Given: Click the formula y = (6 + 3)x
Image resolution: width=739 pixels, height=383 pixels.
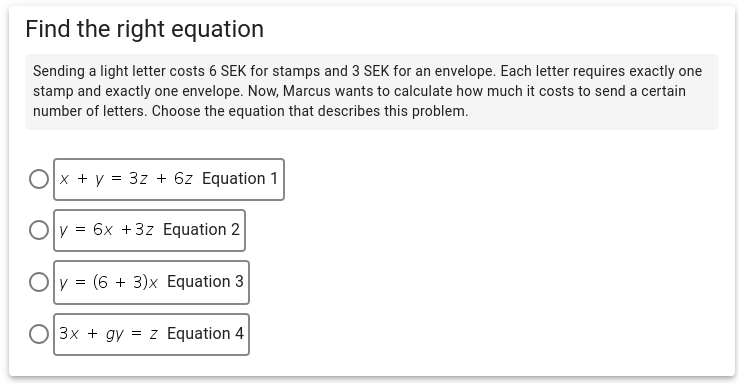Looking at the screenshot, I should coord(108,282).
